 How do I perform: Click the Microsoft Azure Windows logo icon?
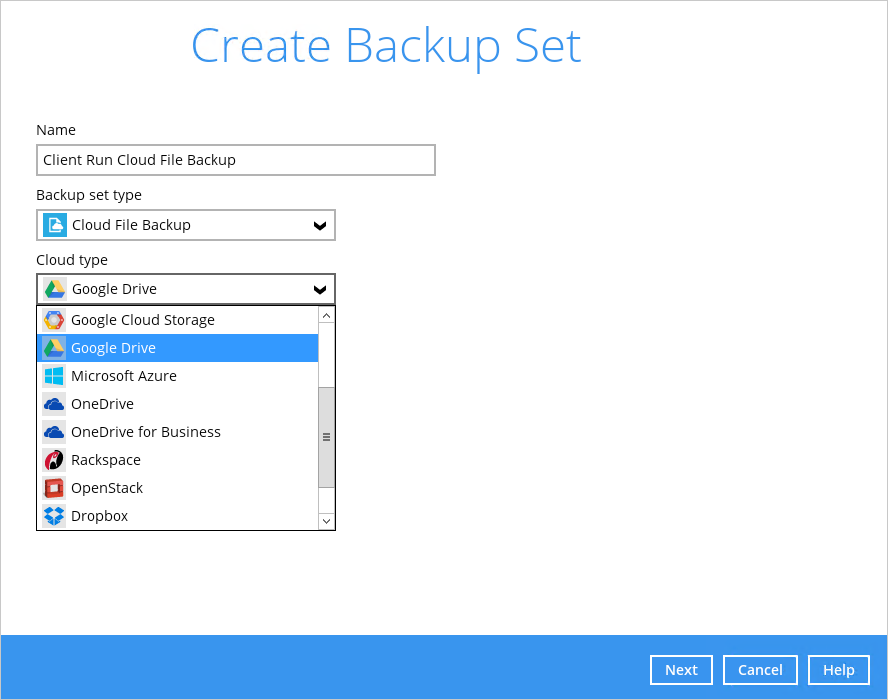(x=54, y=376)
